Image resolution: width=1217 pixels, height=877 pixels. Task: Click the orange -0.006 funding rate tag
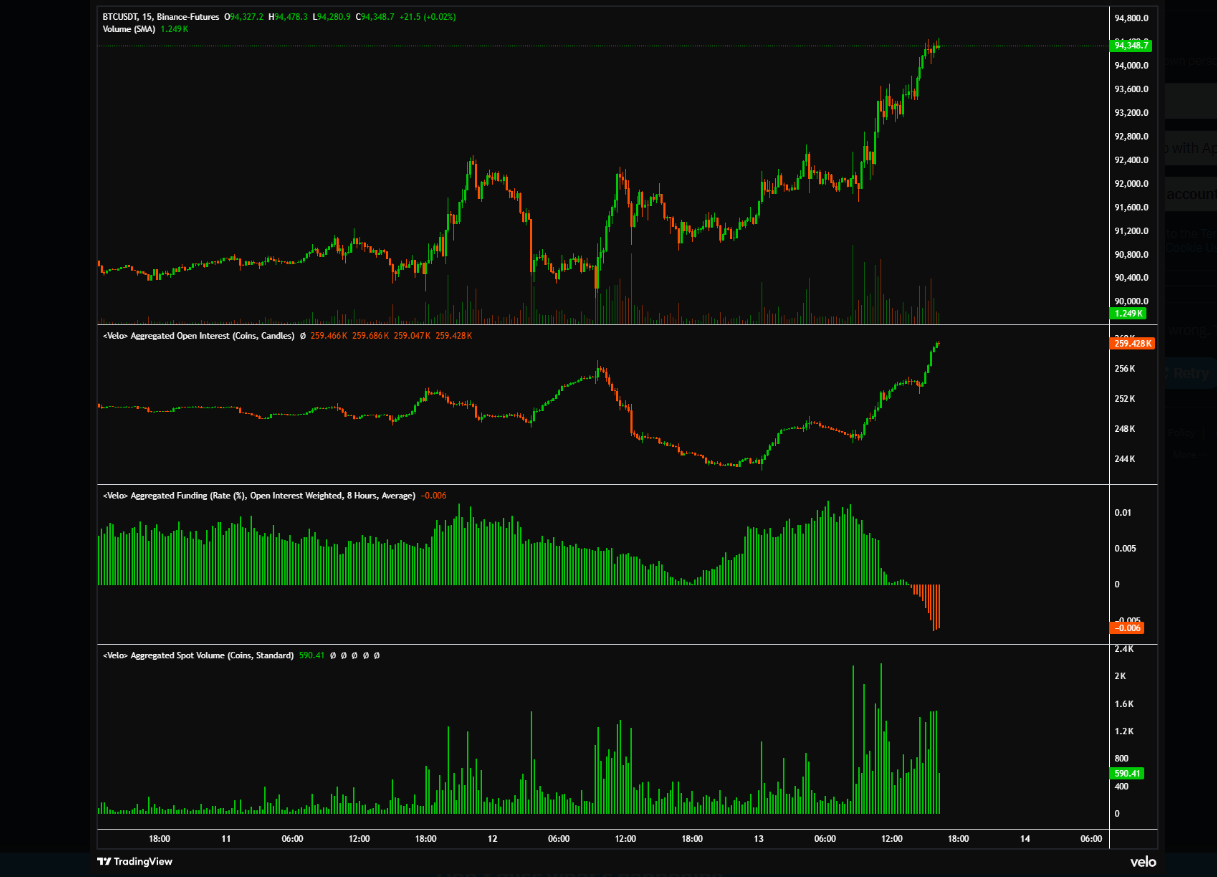pos(1126,626)
